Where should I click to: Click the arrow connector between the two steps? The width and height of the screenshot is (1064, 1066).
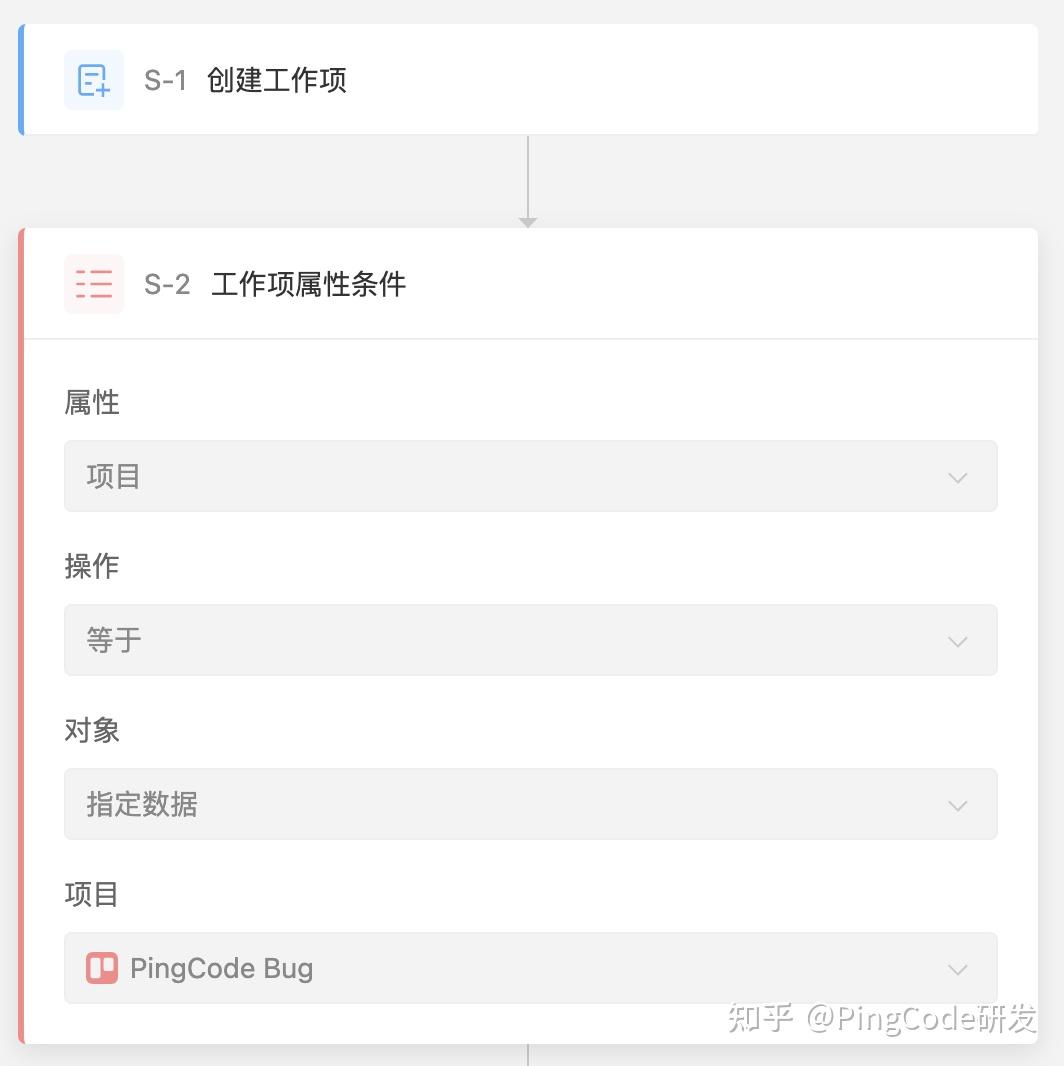tap(527, 180)
